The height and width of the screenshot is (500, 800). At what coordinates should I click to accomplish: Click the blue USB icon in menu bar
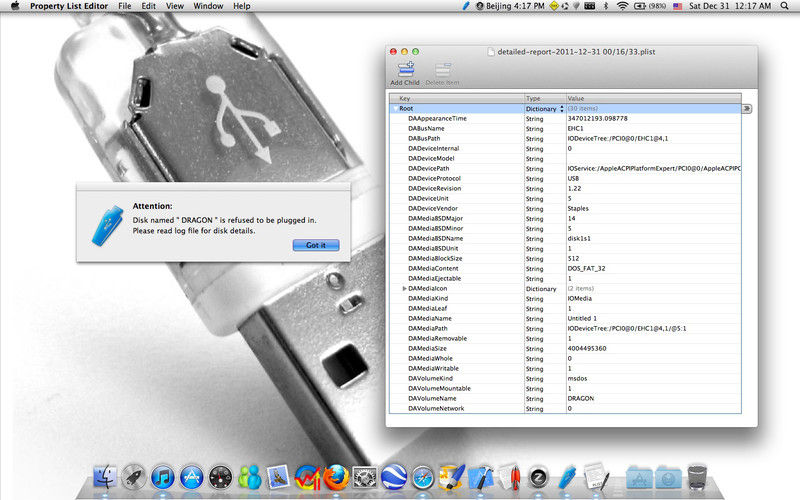click(465, 6)
